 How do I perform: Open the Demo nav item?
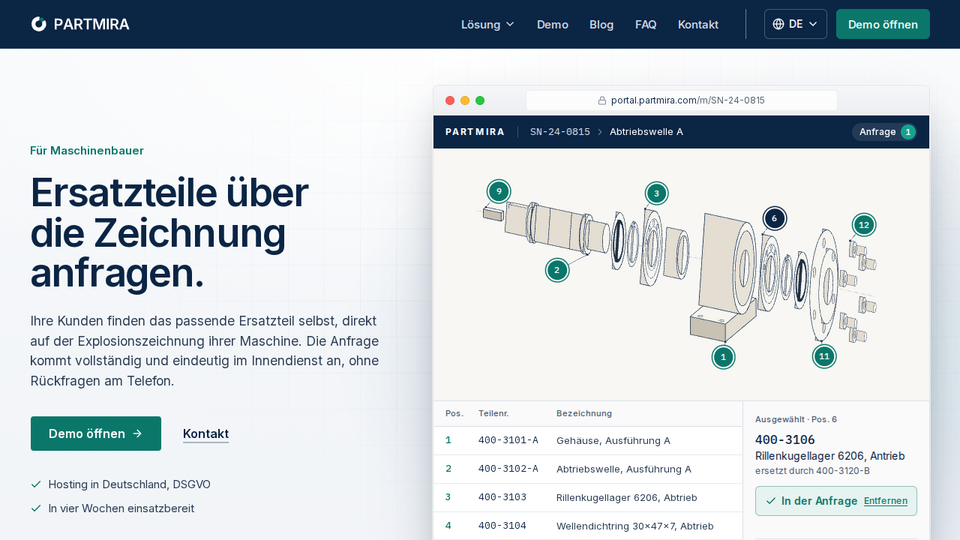coord(552,24)
